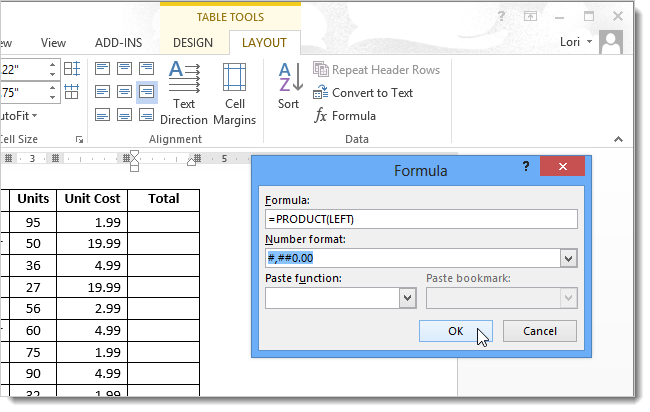Close the Formula dialog

[x=563, y=167]
